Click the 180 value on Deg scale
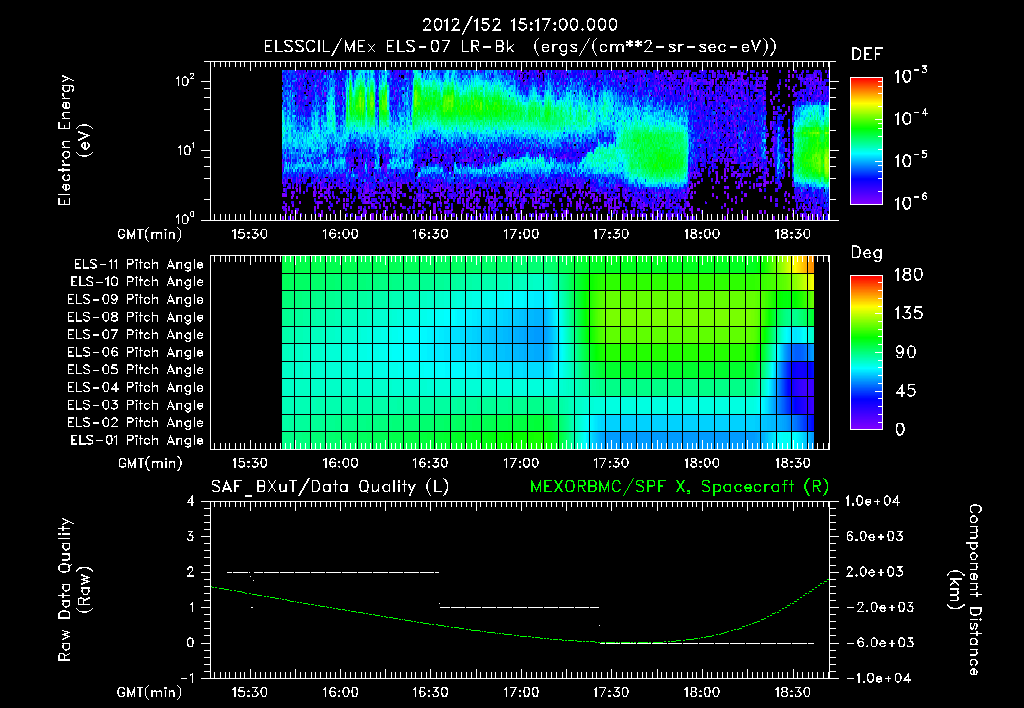Viewport: 1024px width, 708px height. point(908,275)
